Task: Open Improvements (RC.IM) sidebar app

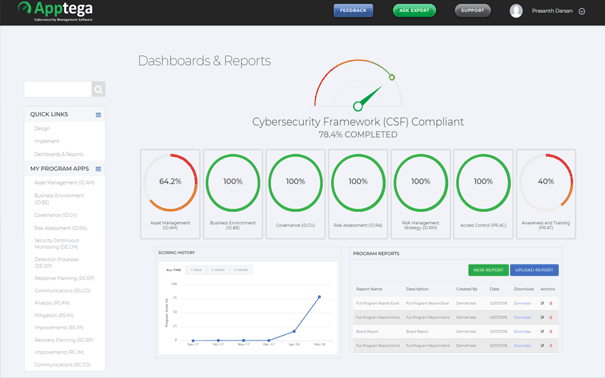Action: (59, 353)
